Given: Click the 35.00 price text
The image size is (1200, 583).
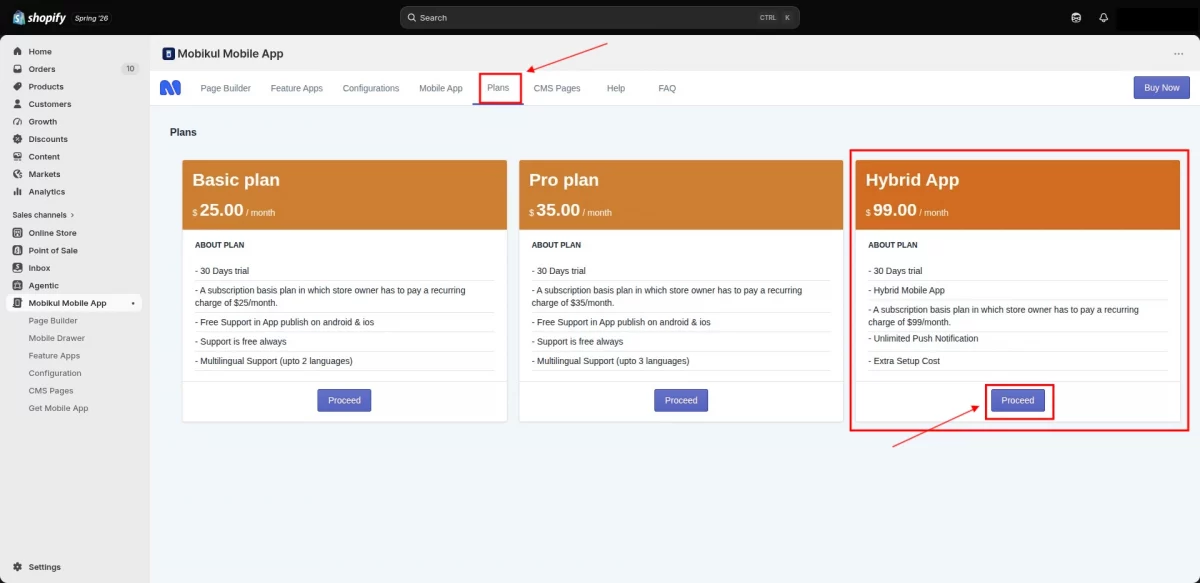Looking at the screenshot, I should click(558, 210).
